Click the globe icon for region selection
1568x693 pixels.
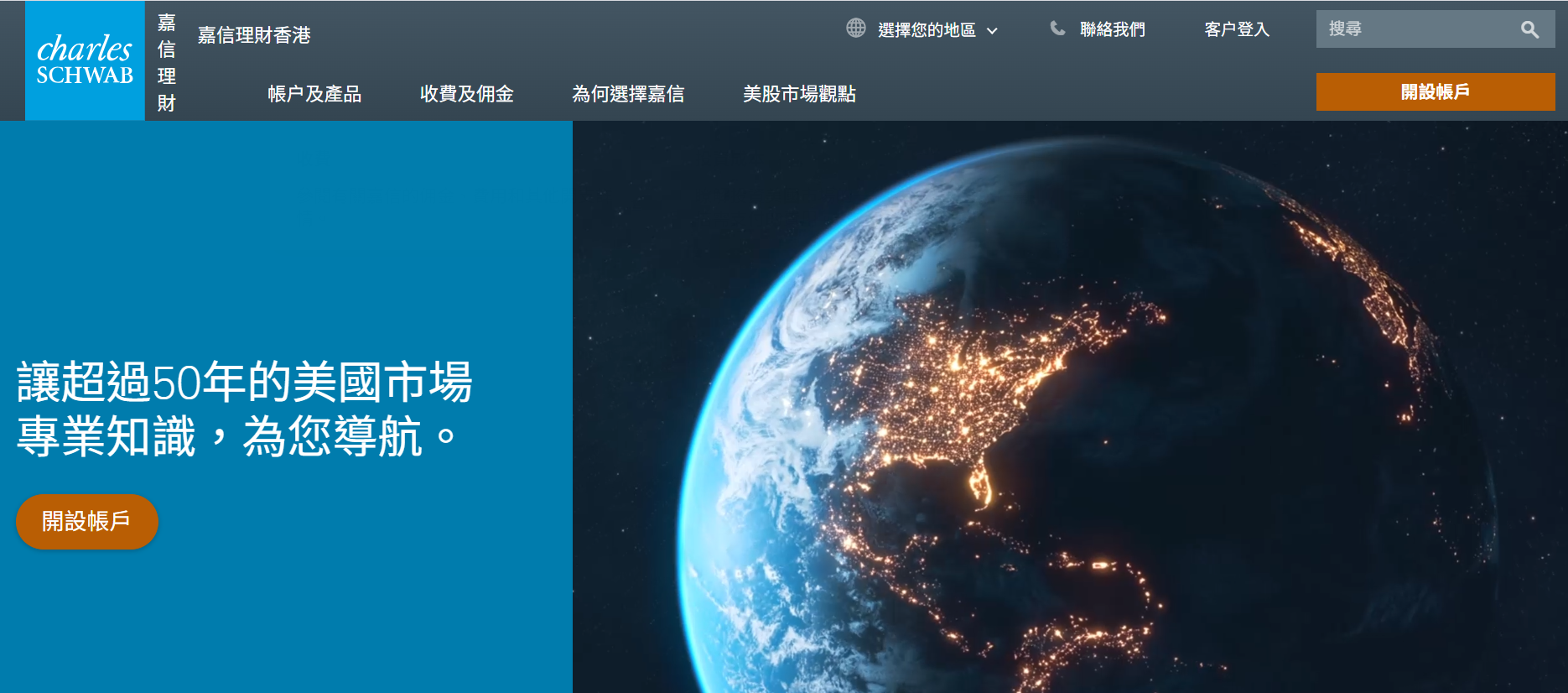[x=855, y=29]
